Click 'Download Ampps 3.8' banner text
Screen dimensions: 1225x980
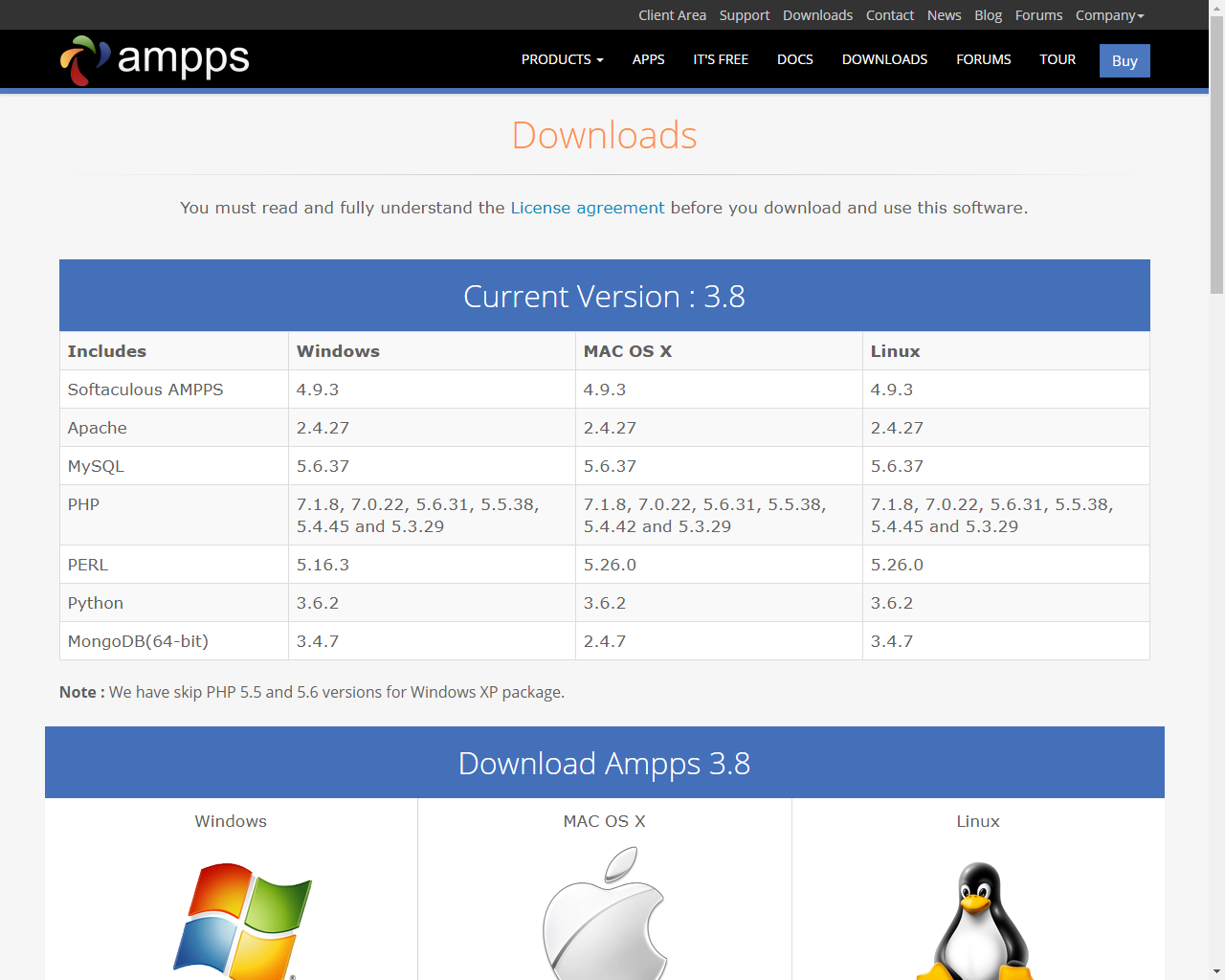coord(604,764)
